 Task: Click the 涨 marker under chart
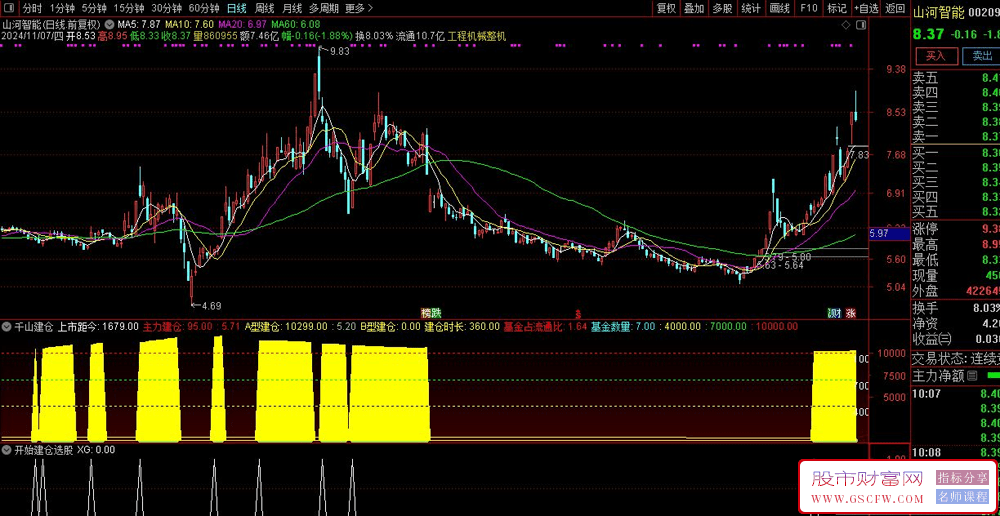point(851,313)
